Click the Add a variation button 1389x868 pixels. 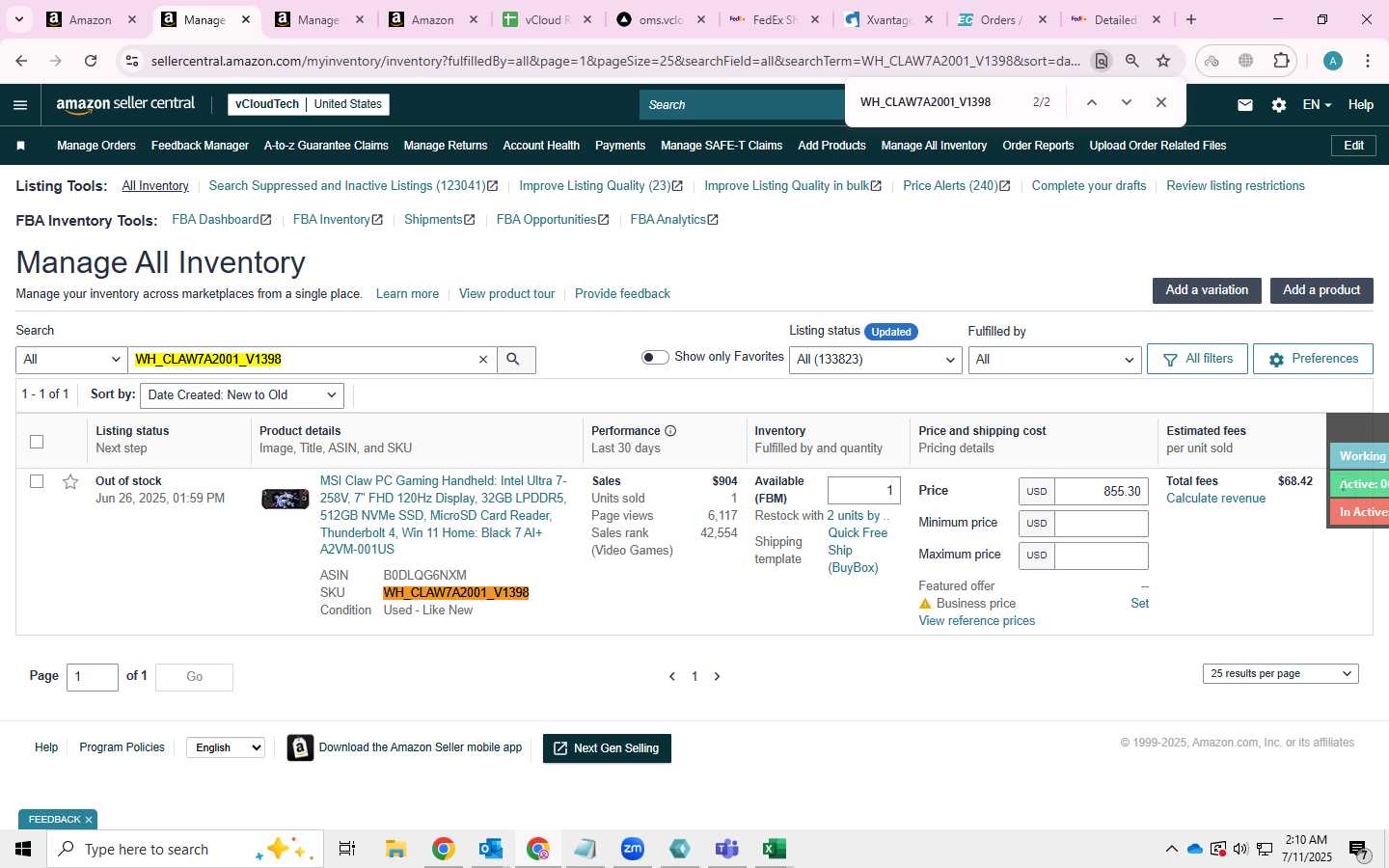click(x=1207, y=290)
